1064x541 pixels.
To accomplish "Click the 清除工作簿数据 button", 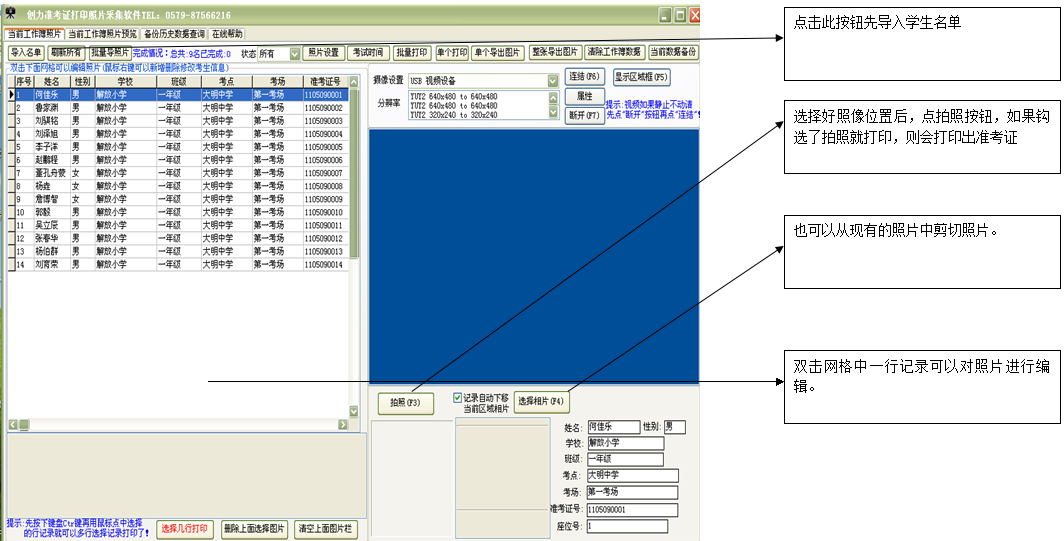I will (x=614, y=52).
